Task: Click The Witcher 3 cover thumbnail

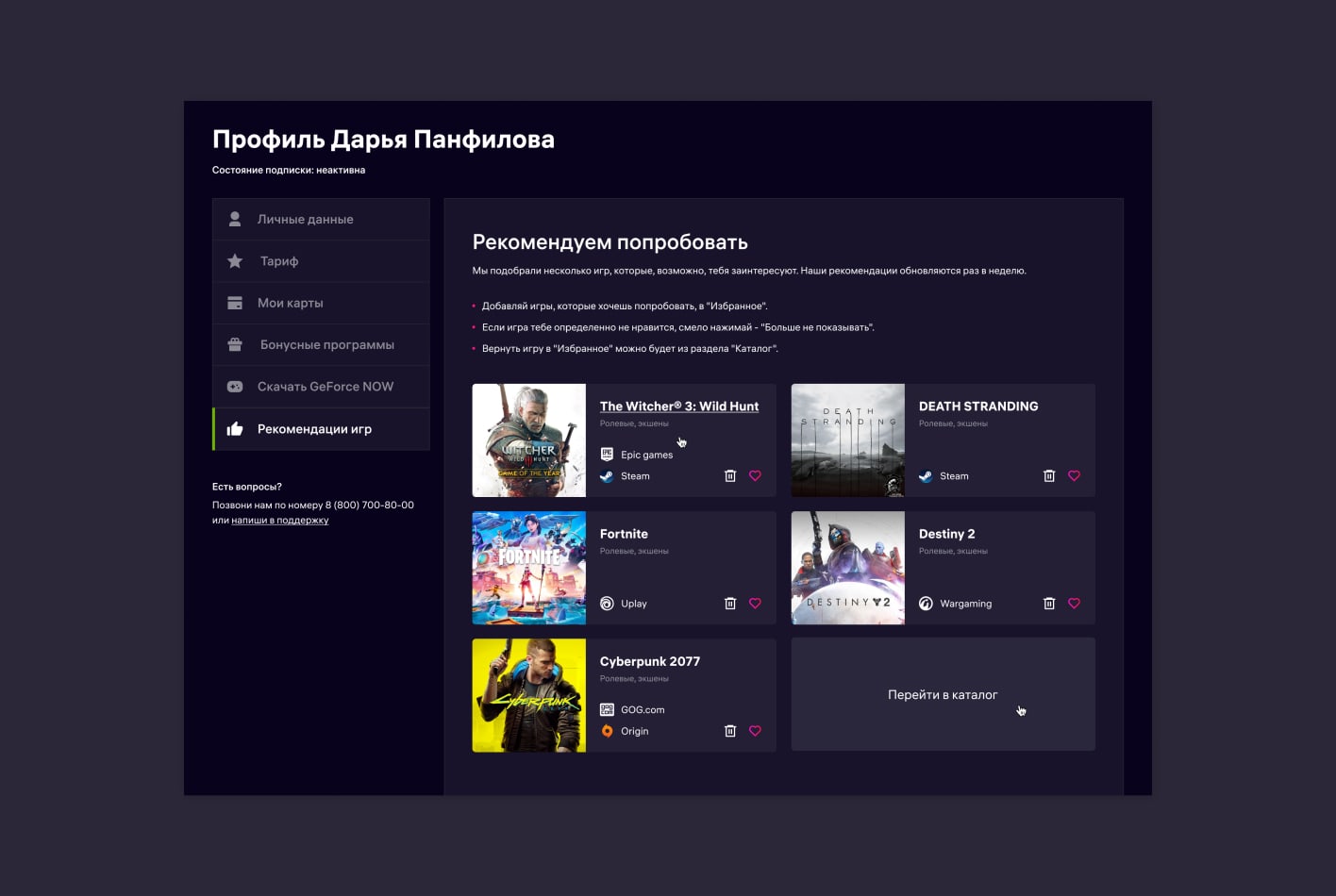Action: (529, 440)
